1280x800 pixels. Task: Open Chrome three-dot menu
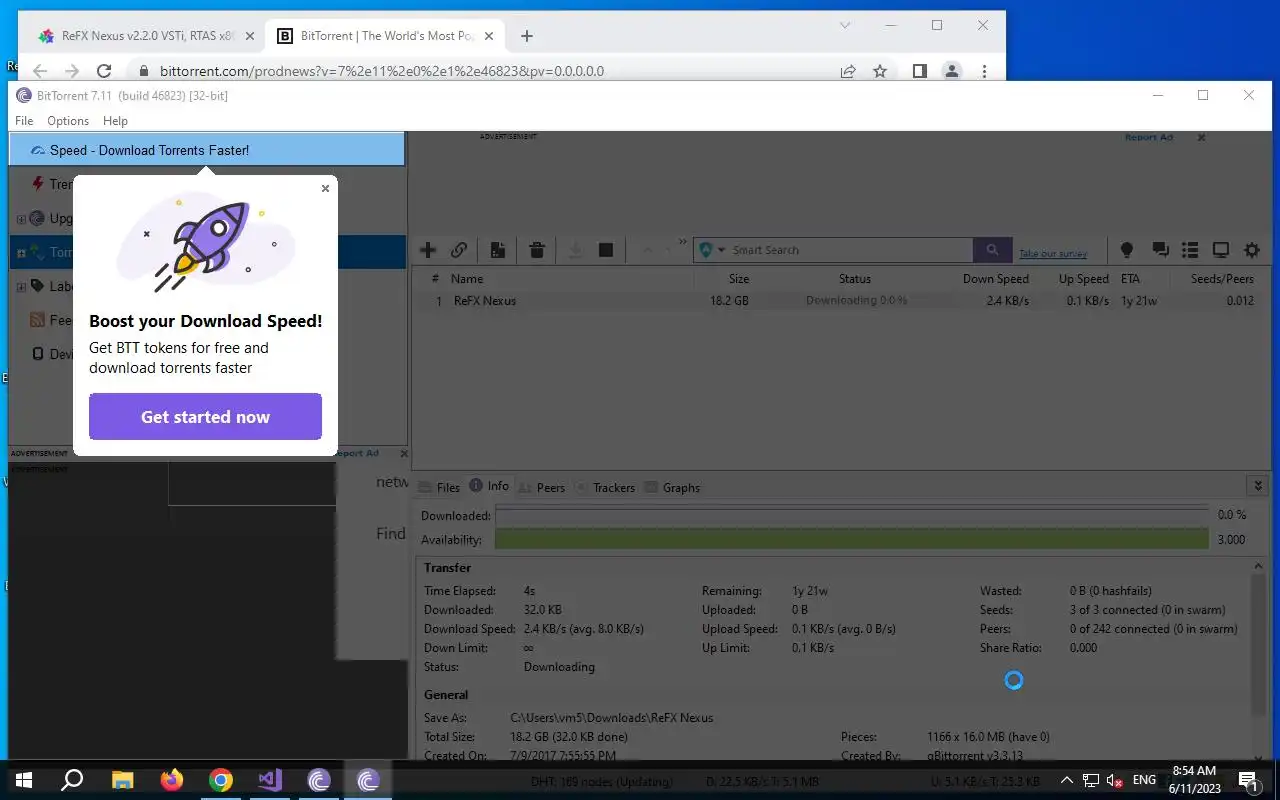984,71
